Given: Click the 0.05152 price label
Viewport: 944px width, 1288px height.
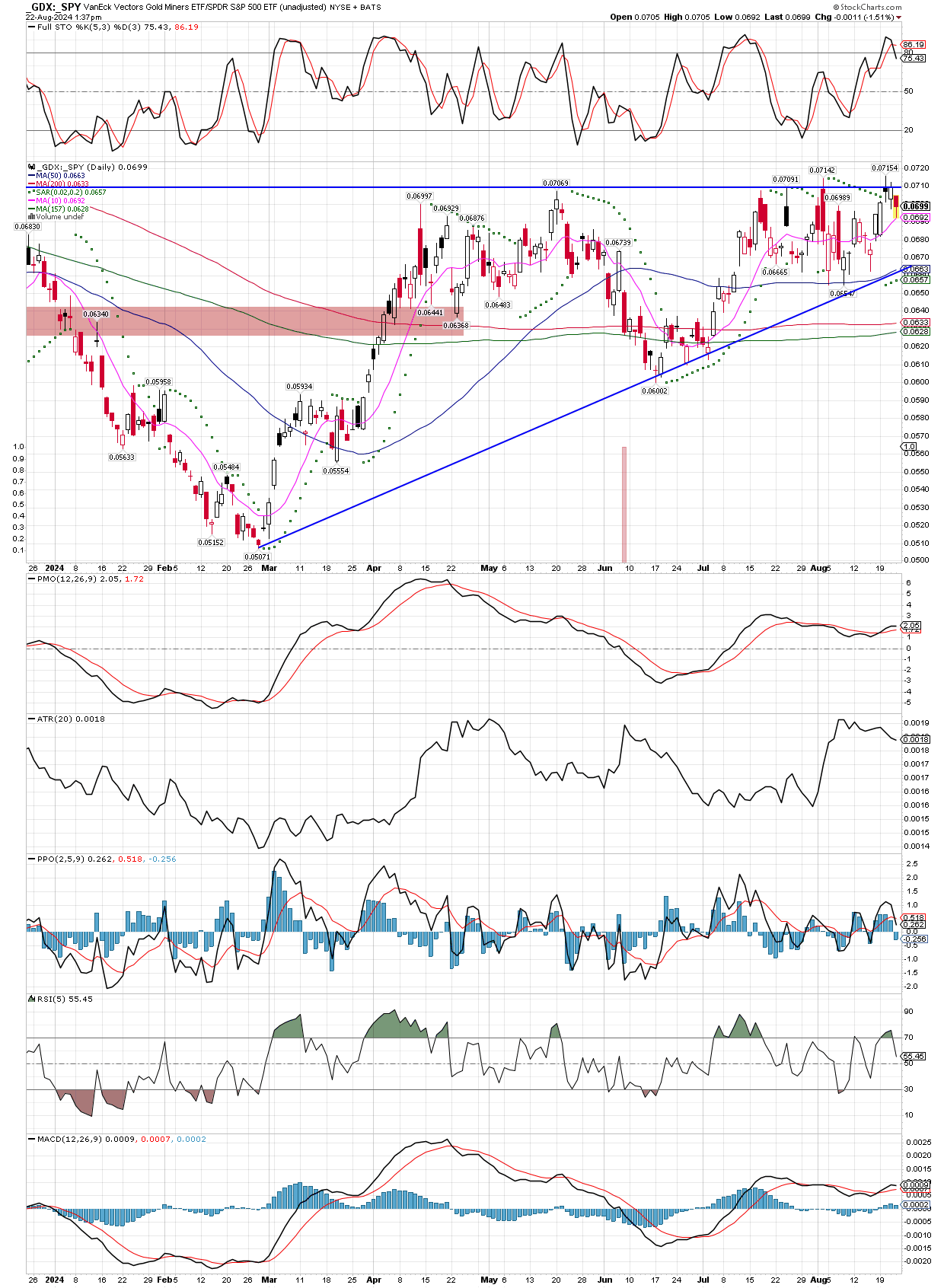Looking at the screenshot, I should click(x=211, y=543).
